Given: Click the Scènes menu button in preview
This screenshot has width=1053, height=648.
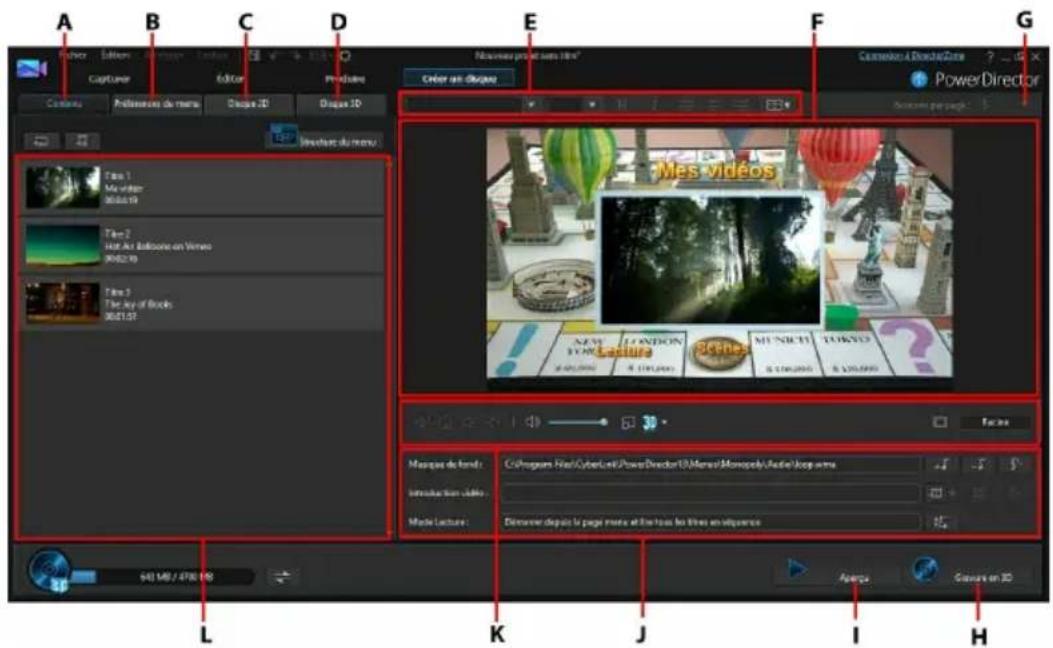Looking at the screenshot, I should (x=721, y=350).
